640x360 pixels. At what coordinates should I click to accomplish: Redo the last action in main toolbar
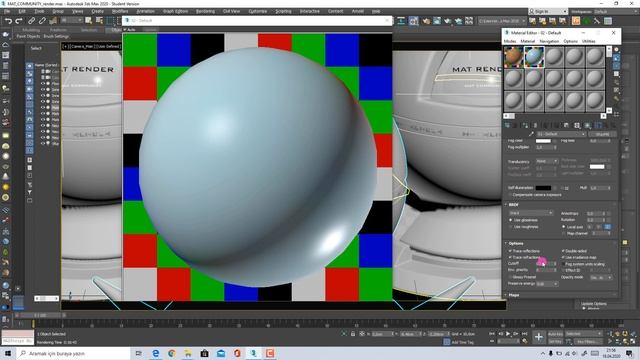(x=19, y=21)
